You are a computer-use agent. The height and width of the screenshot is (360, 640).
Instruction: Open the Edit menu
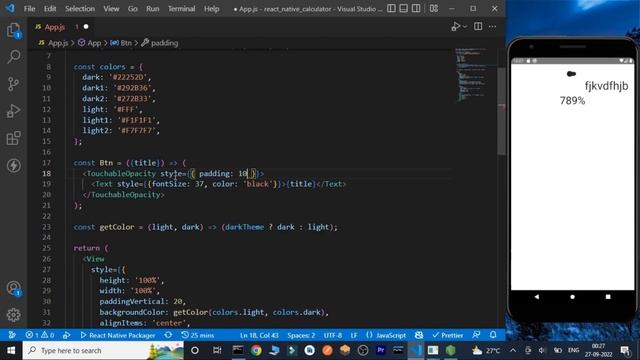(x=50, y=9)
